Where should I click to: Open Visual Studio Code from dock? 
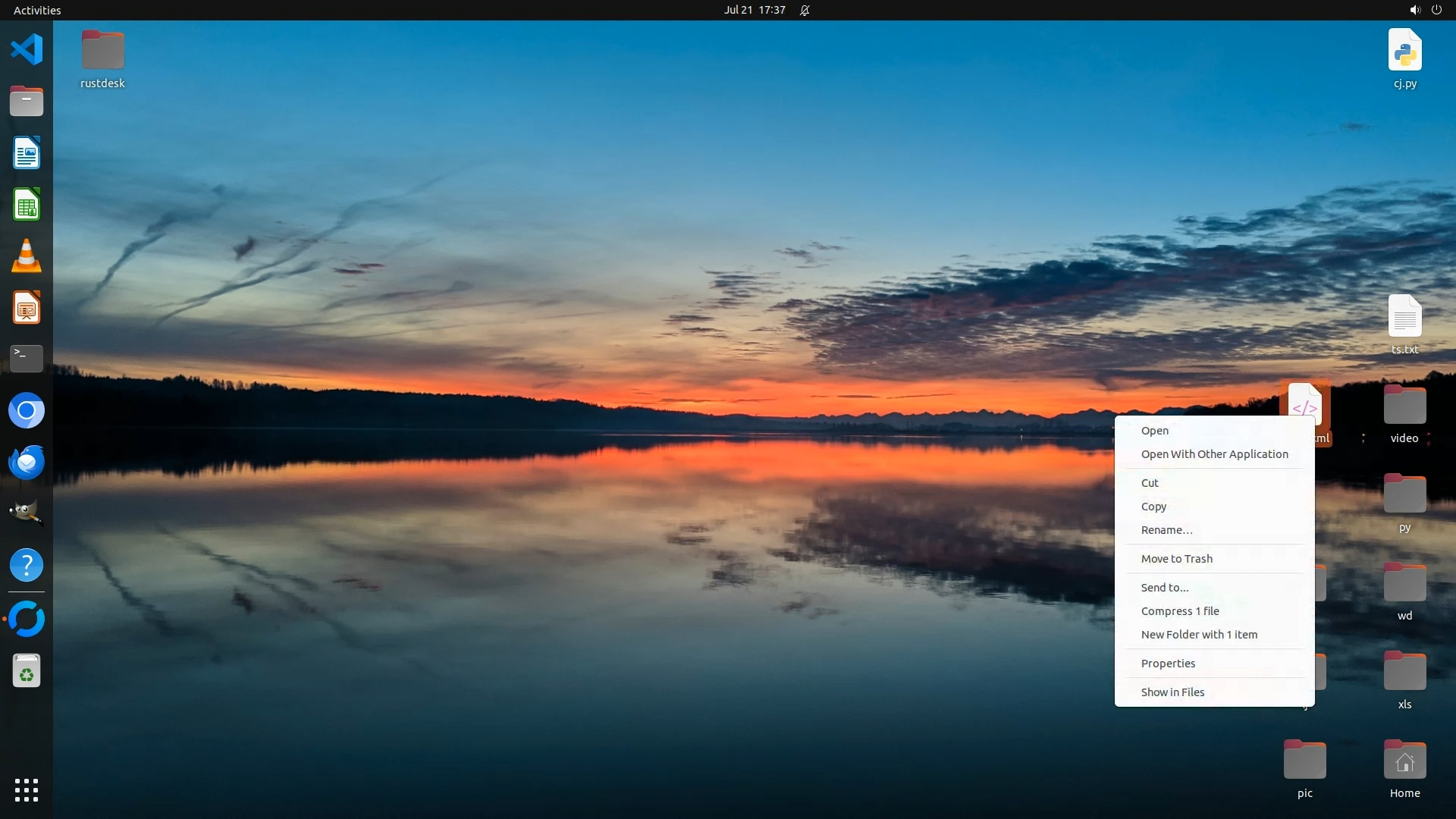pos(27,49)
